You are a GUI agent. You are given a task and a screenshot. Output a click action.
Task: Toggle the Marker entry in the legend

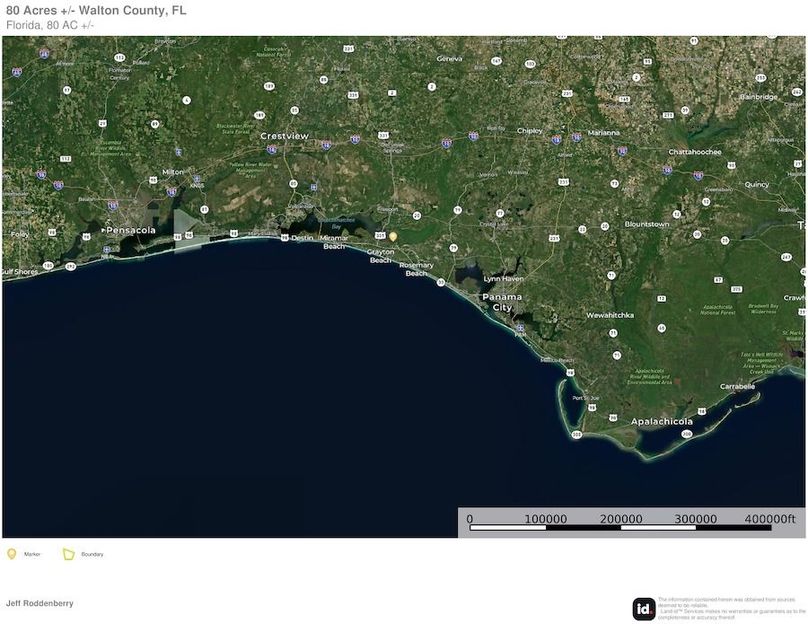(33, 553)
